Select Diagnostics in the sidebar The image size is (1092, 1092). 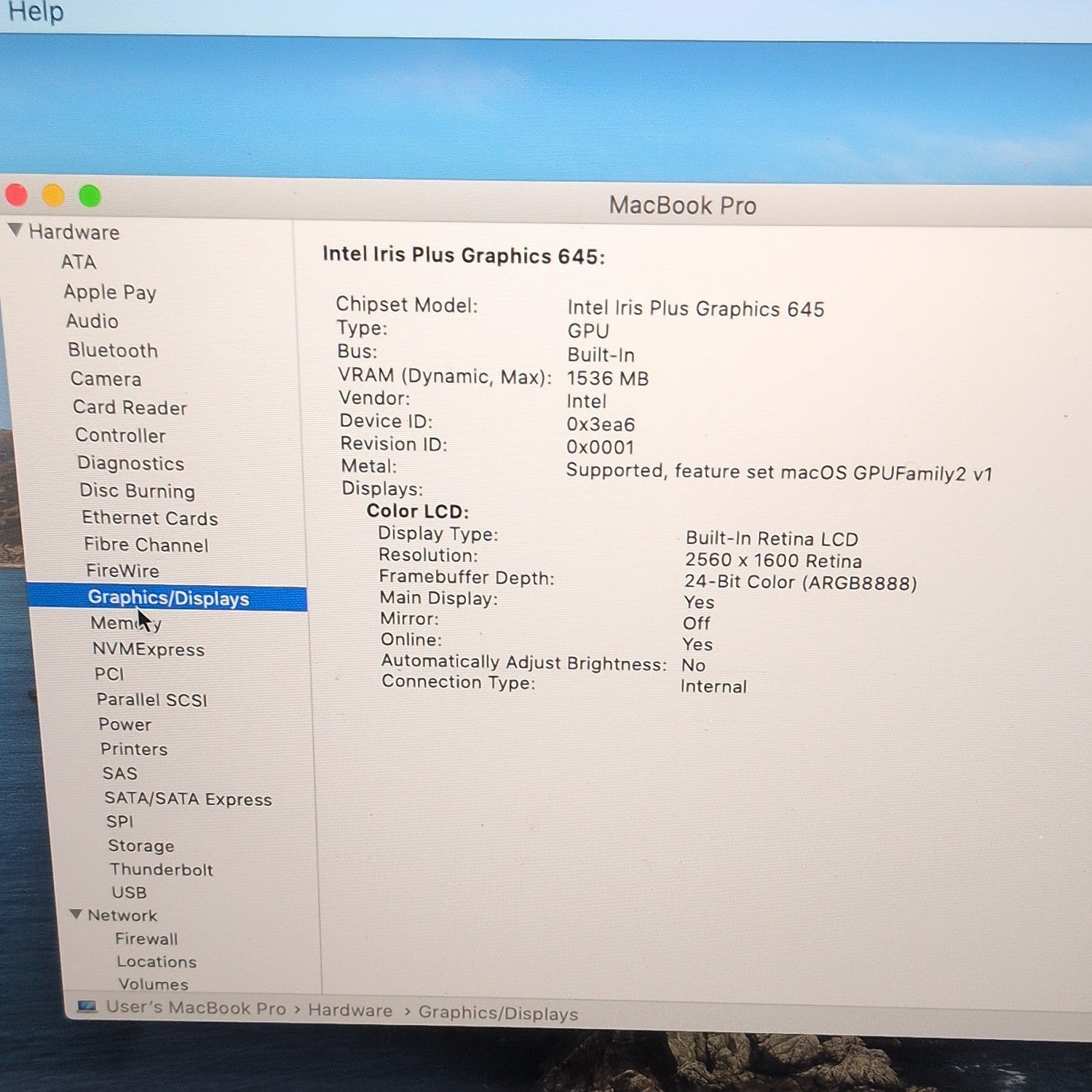(x=131, y=463)
